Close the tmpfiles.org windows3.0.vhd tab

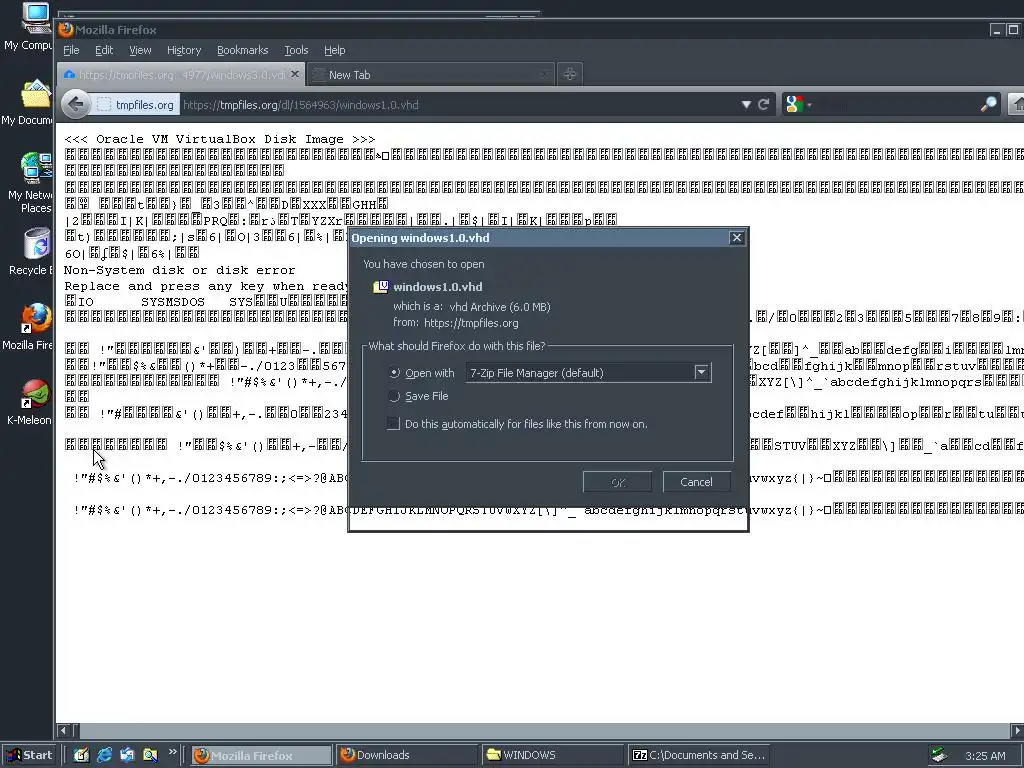[295, 74]
